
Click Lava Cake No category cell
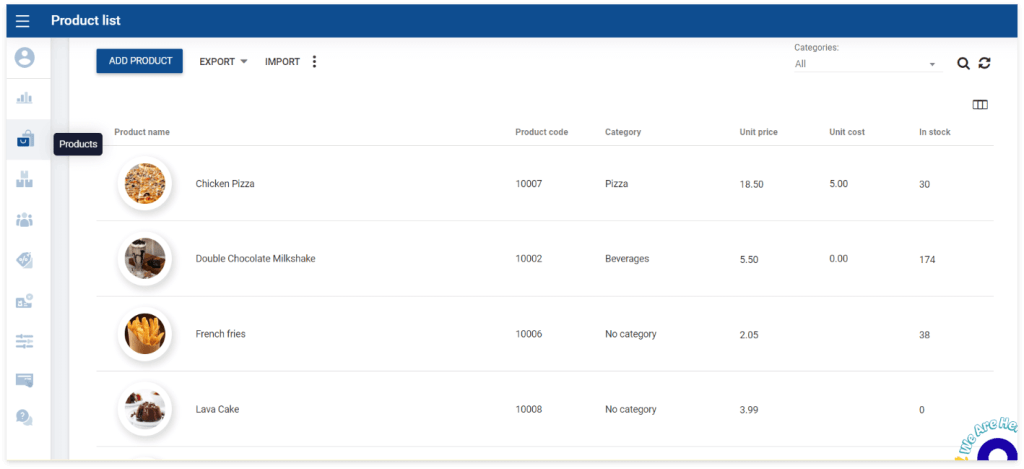pos(630,410)
